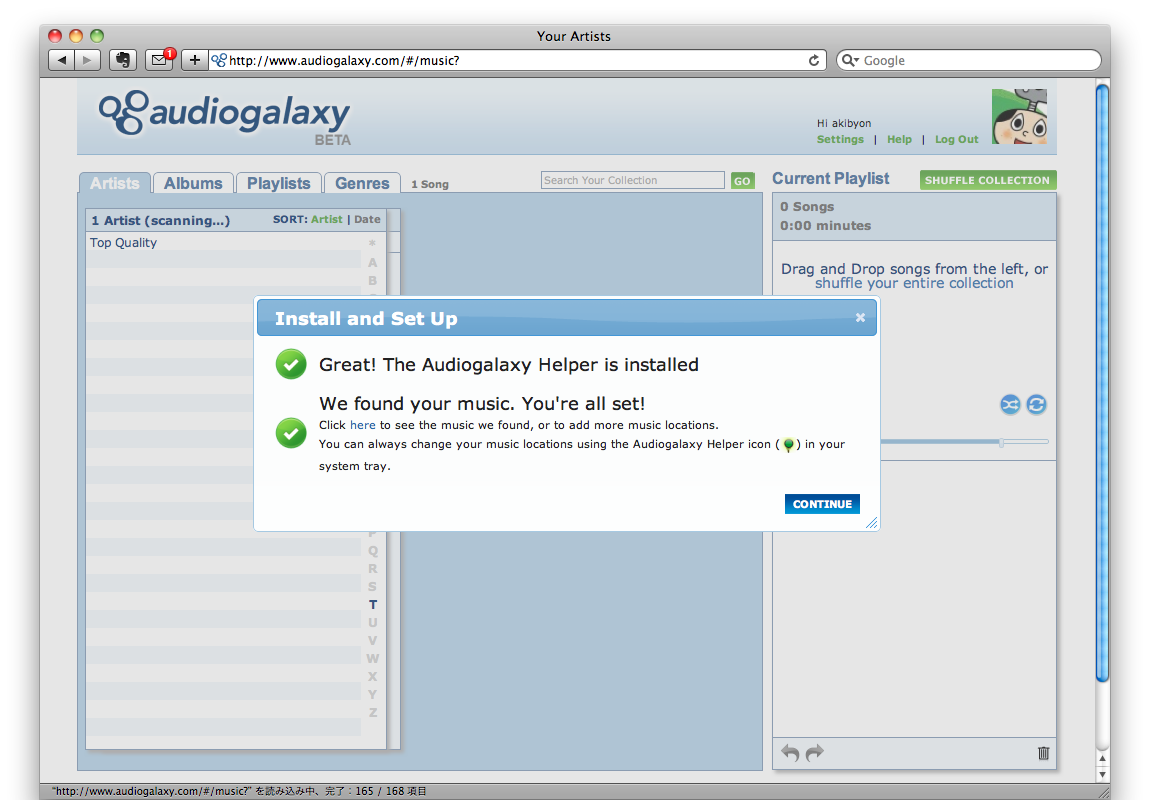Switch to the Playlists tab

click(x=279, y=183)
